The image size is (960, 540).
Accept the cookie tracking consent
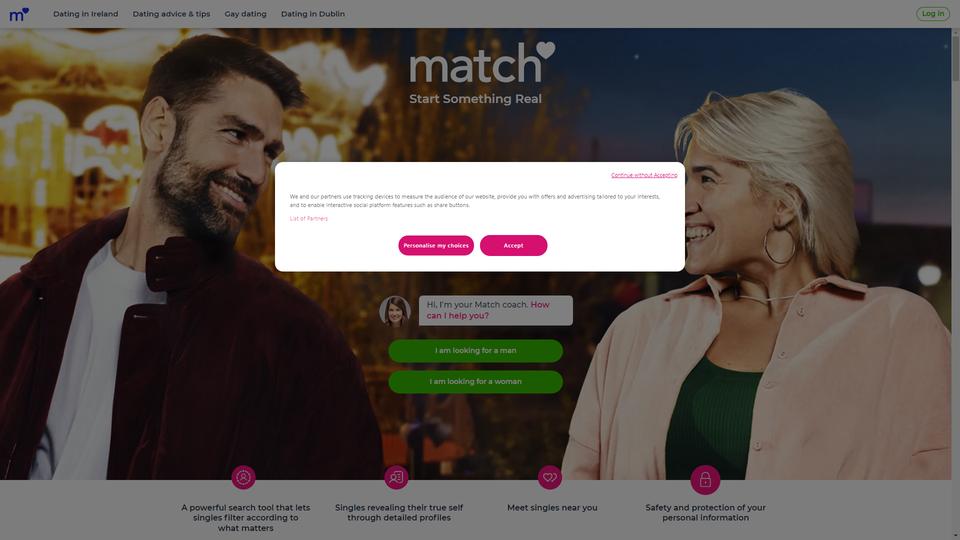[514, 246]
